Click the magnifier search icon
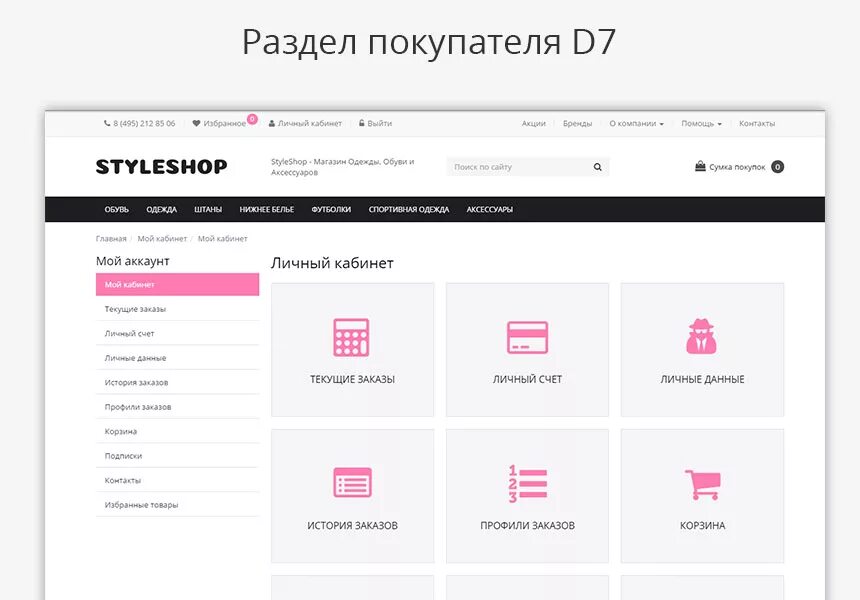This screenshot has width=860, height=600. (x=597, y=167)
